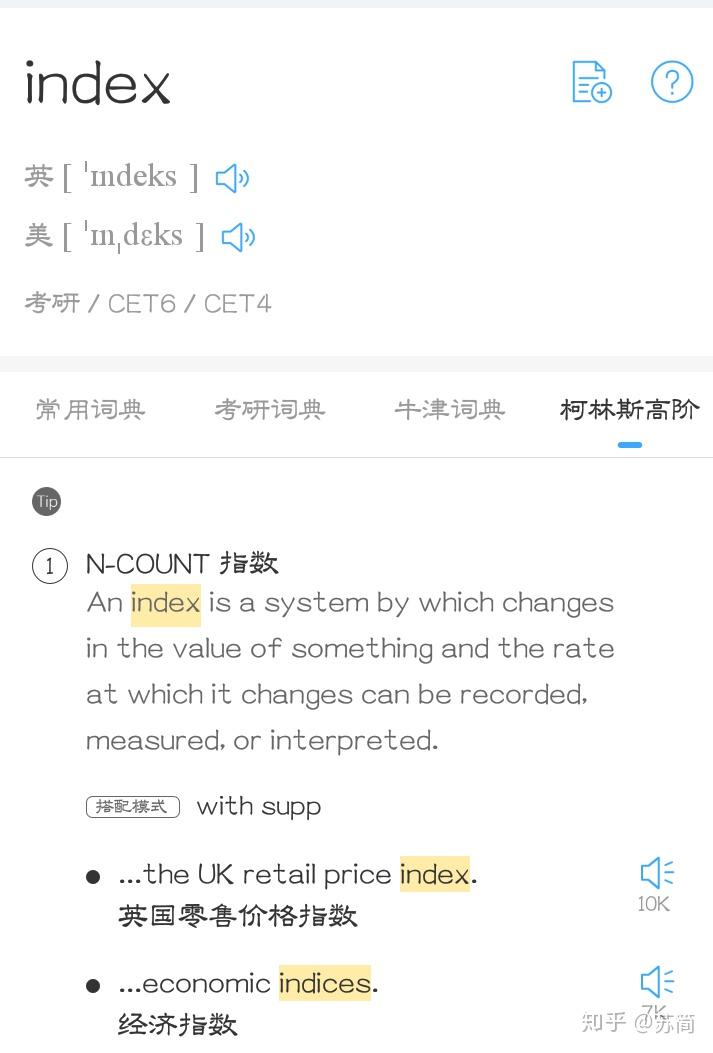Switch to the 考研词典 tab
713x1053 pixels.
pos(269,410)
